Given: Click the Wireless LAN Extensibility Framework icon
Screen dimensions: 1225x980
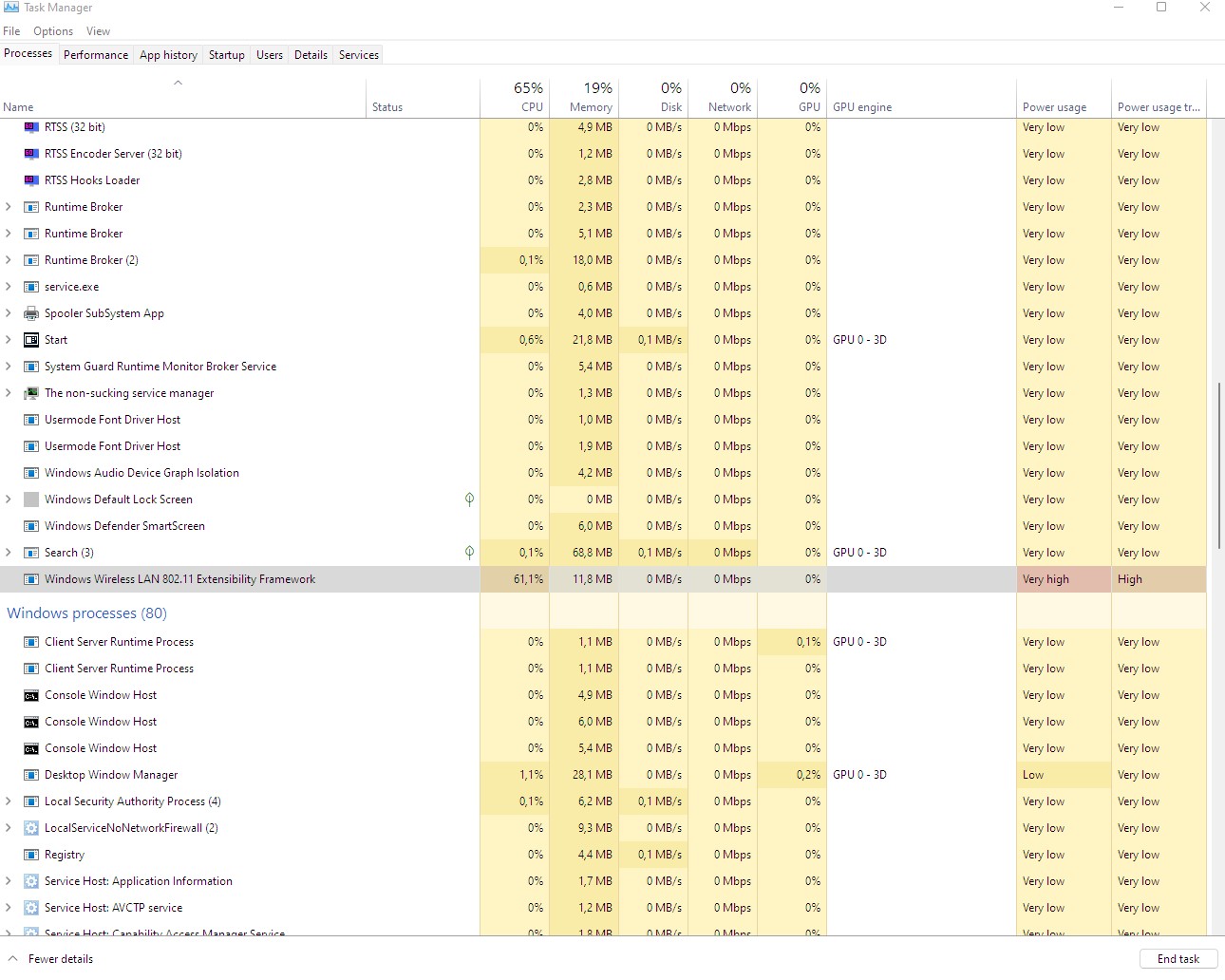Looking at the screenshot, I should (x=31, y=579).
